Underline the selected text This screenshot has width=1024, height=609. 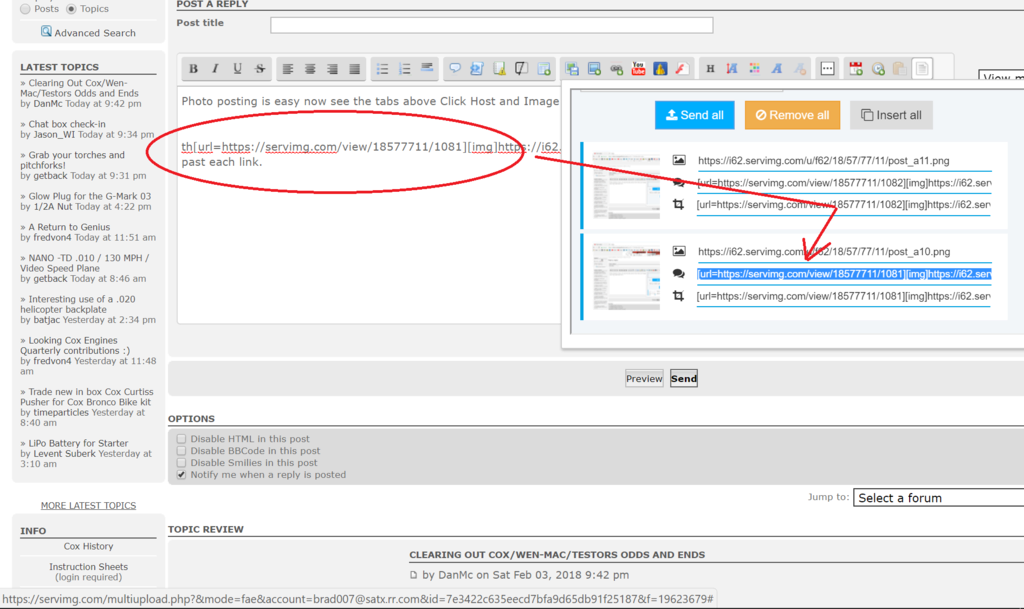click(237, 69)
